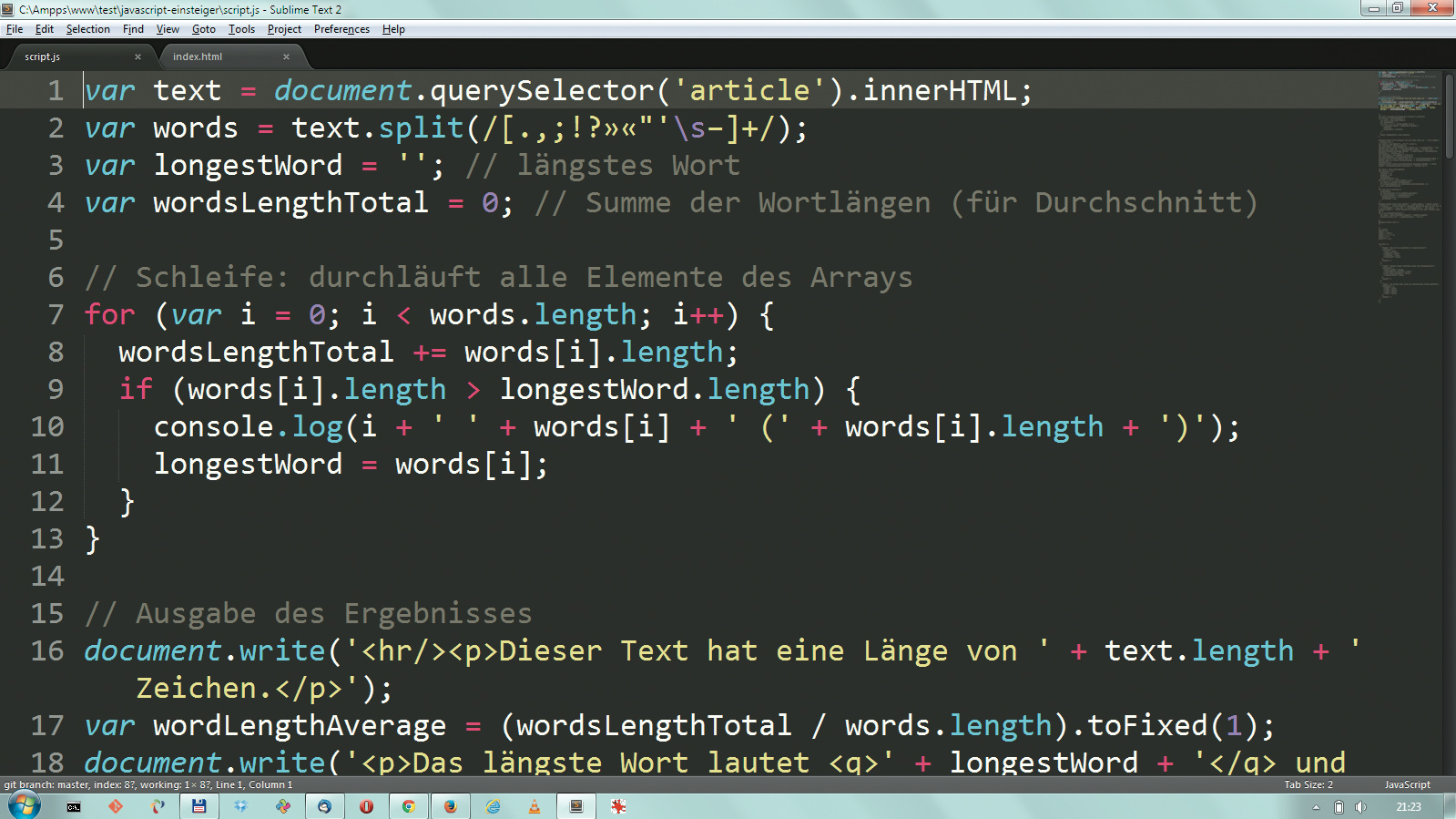
Task: Switch to Firefox in the taskbar
Action: (x=451, y=806)
